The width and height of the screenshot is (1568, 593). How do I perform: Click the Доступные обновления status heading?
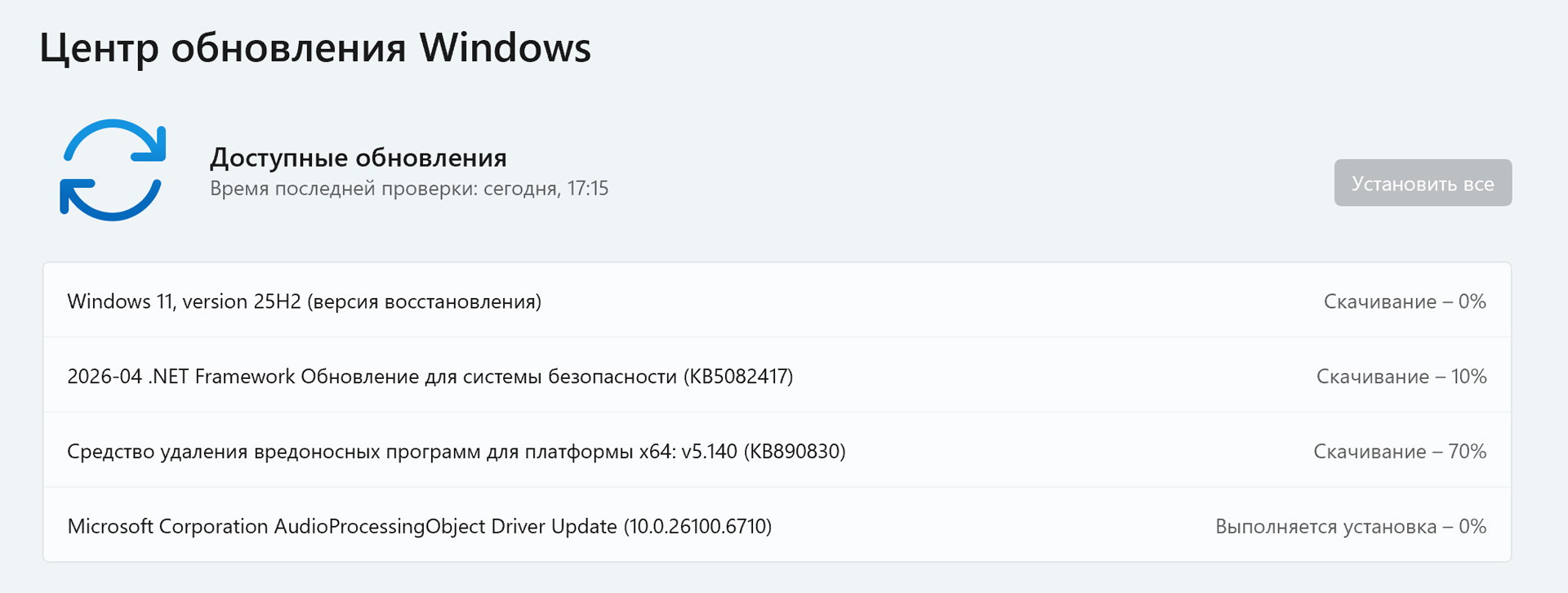358,157
